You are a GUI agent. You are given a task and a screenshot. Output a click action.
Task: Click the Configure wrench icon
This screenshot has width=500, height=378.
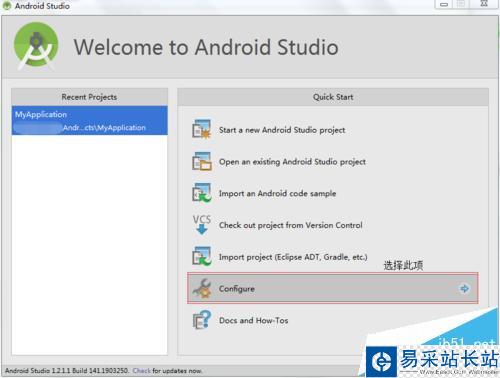click(x=202, y=288)
